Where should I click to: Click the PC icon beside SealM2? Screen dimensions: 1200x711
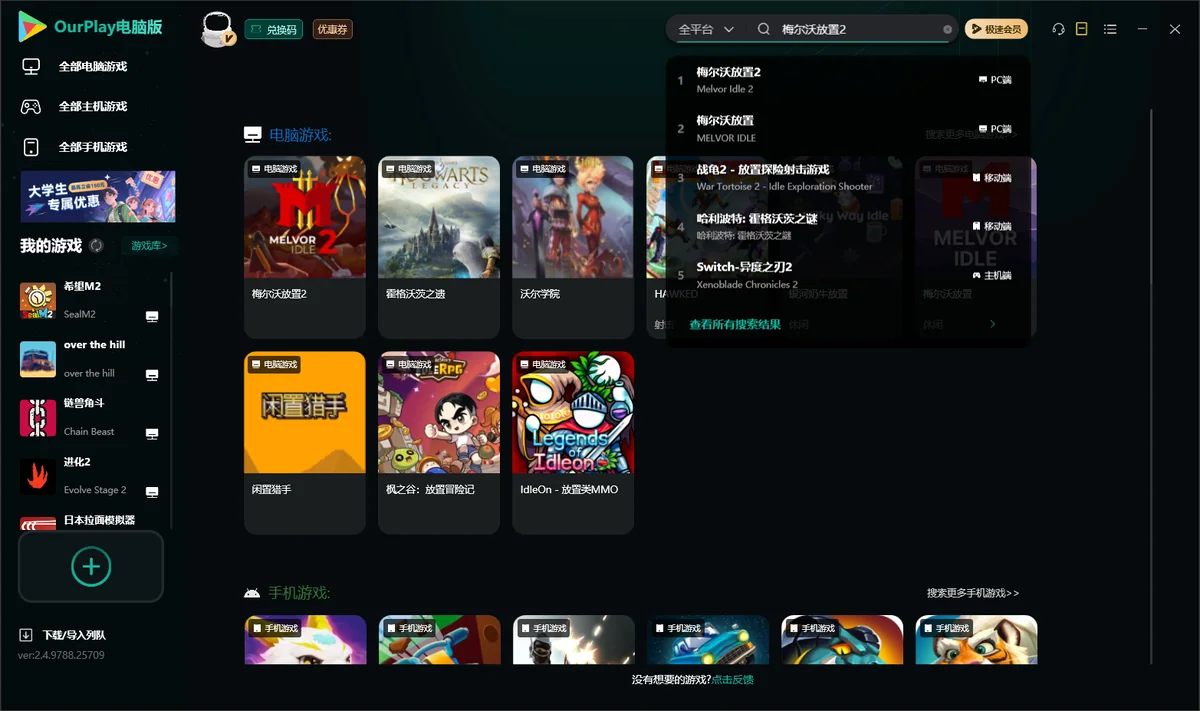coord(152,316)
